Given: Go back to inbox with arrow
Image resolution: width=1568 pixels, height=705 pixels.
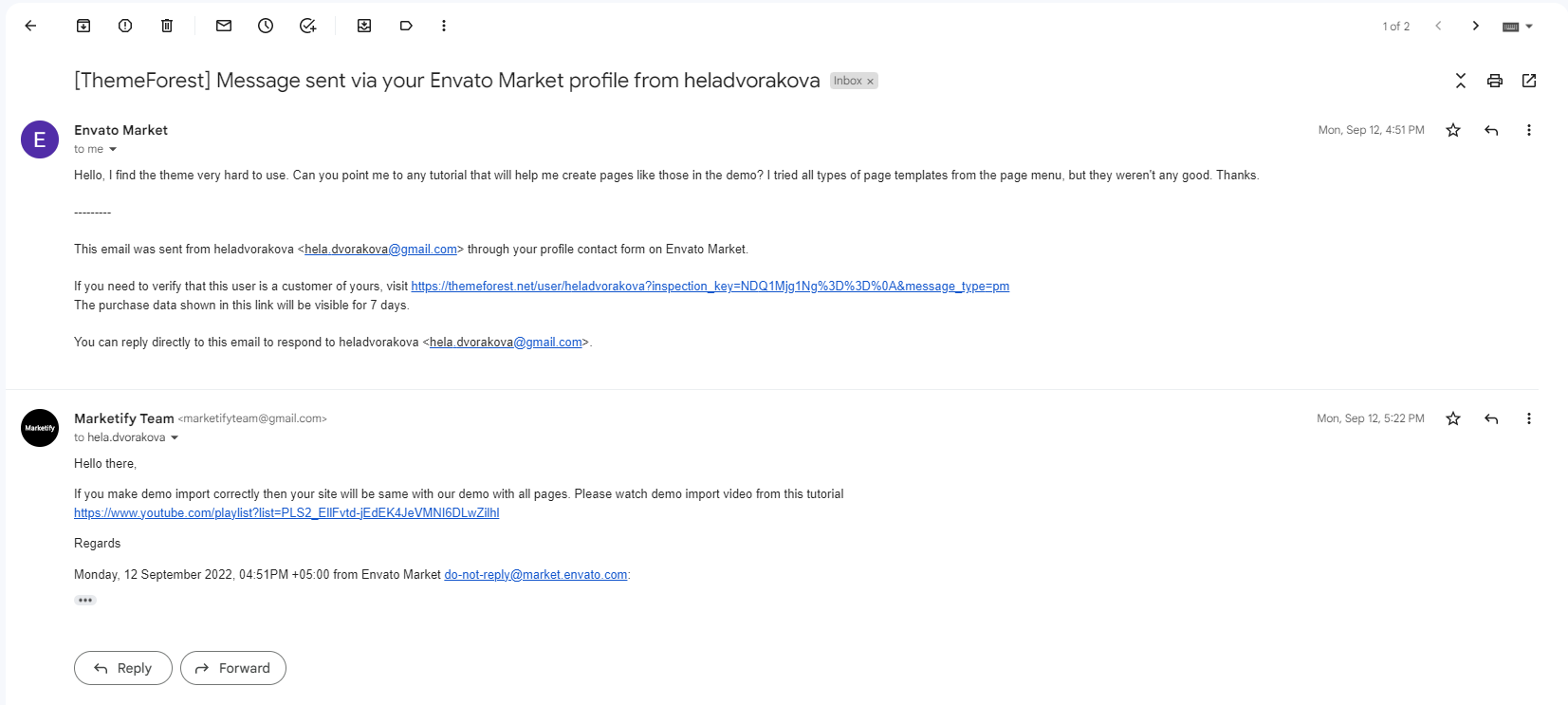Looking at the screenshot, I should tap(30, 26).
